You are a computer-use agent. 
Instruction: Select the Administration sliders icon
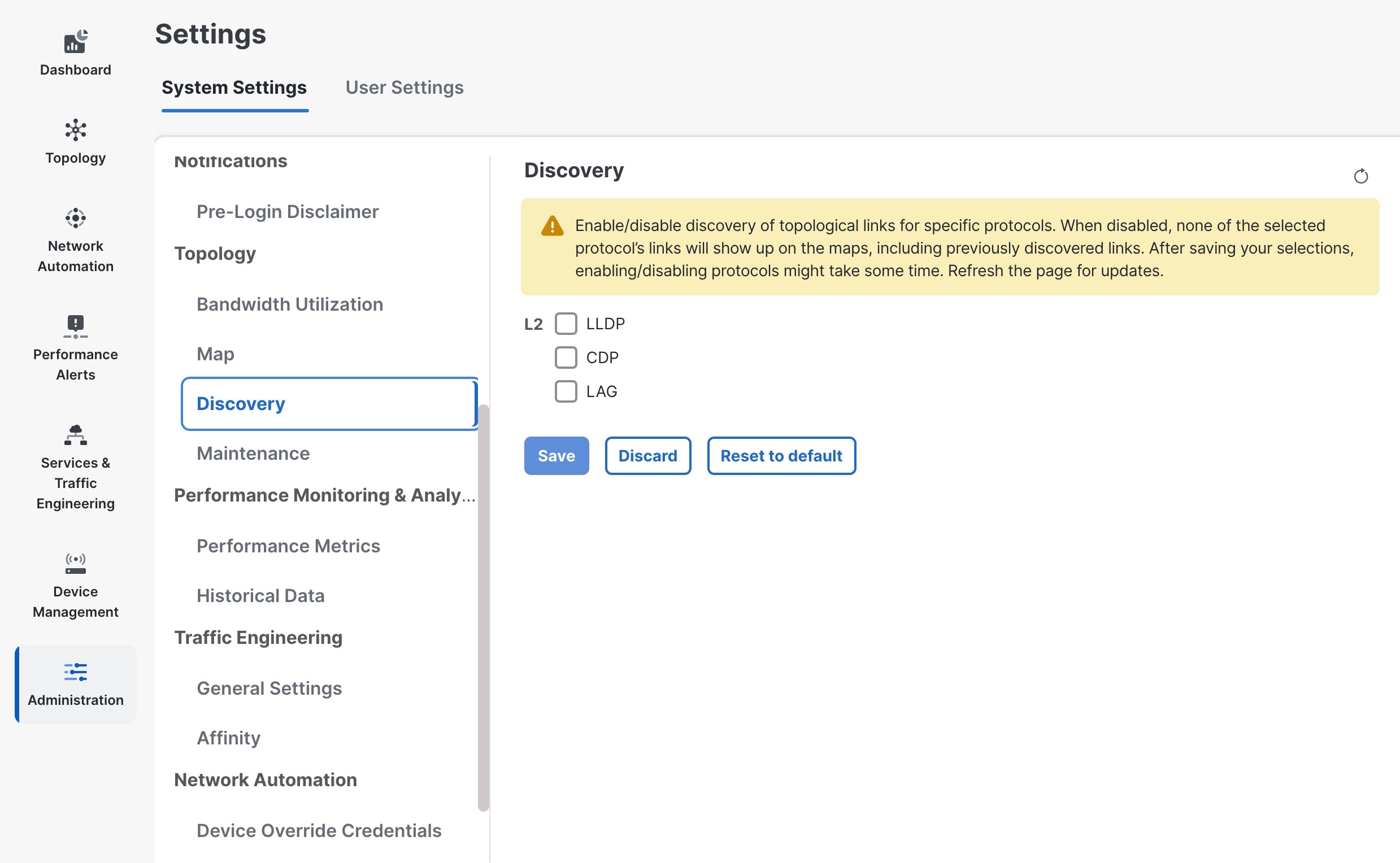(x=75, y=672)
